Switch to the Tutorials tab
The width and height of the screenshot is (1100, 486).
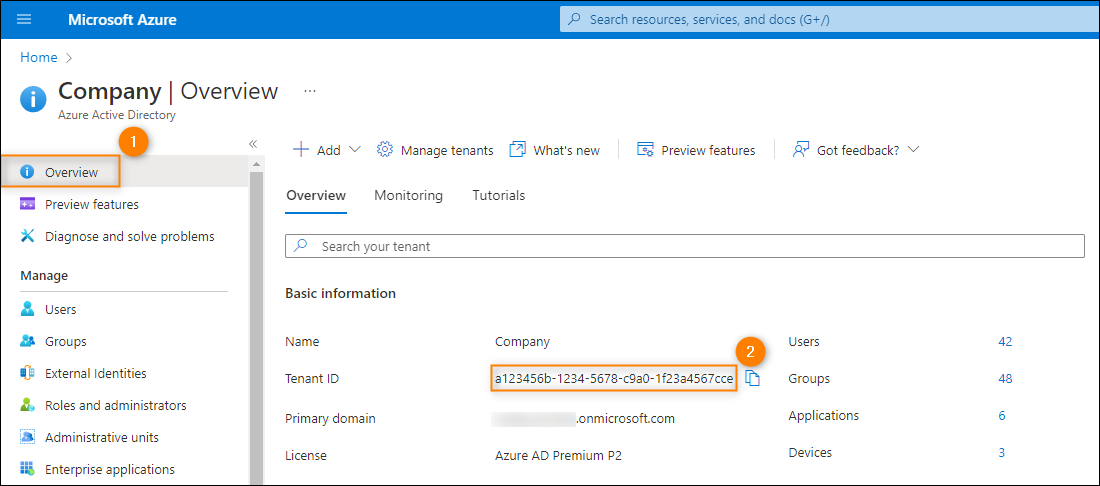pos(499,196)
